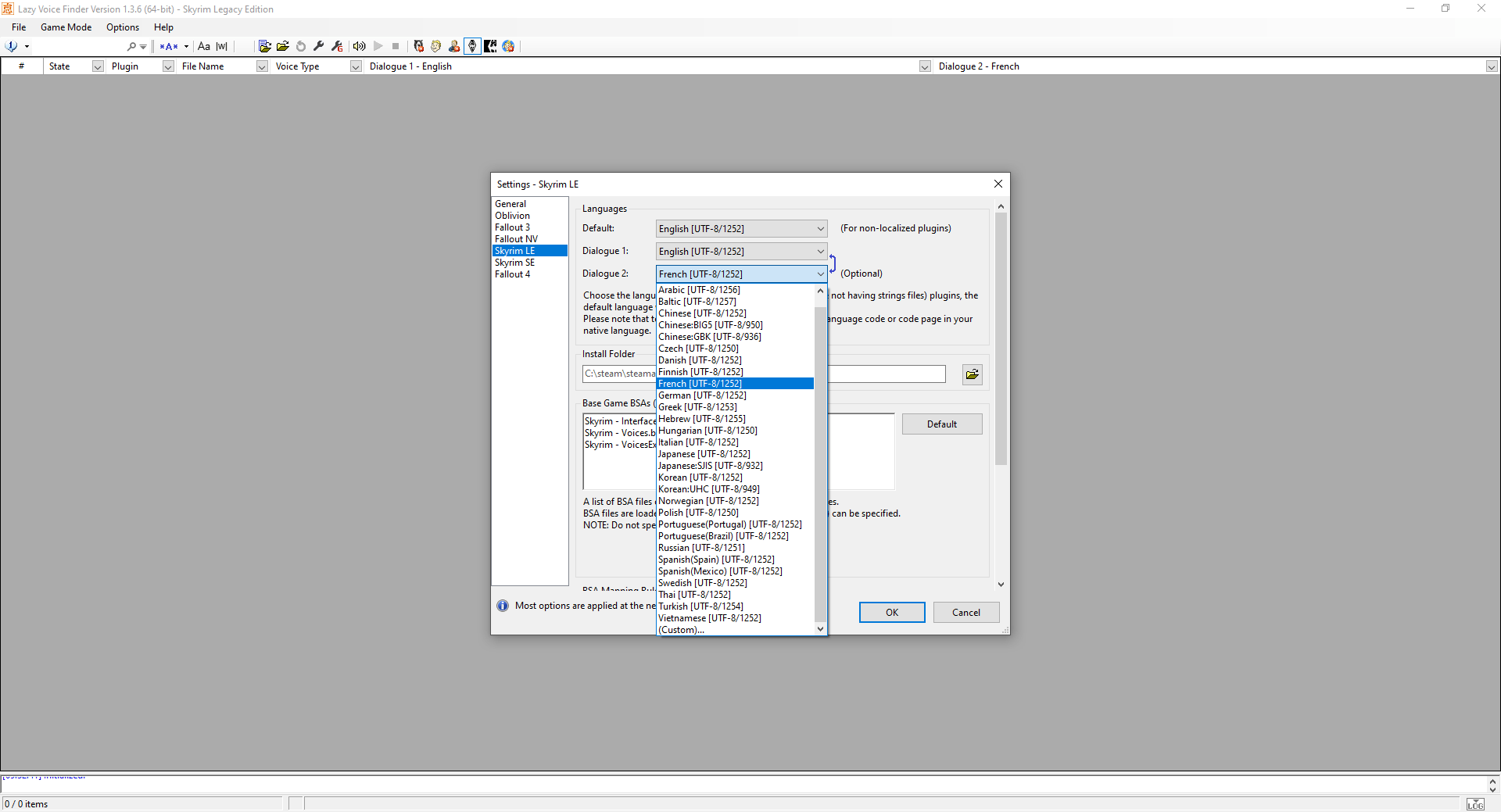Open the log icon in status bar

[1475, 804]
